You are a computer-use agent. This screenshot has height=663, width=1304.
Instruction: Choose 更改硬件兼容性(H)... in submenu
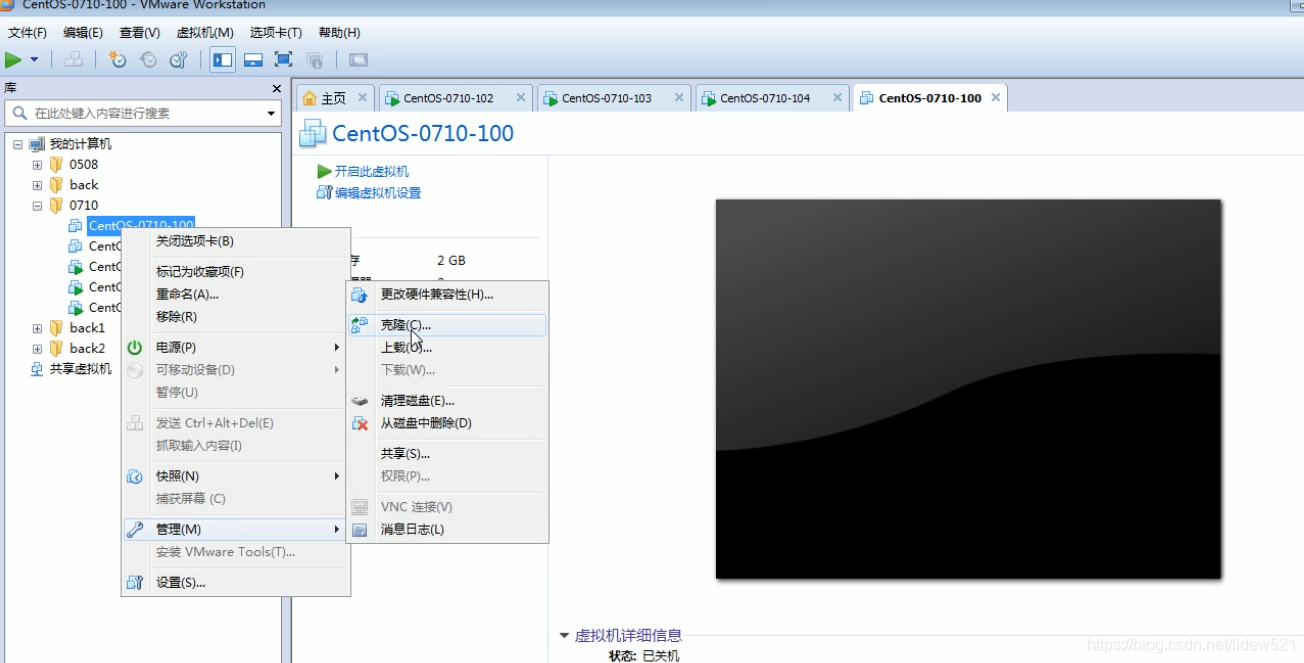click(447, 294)
